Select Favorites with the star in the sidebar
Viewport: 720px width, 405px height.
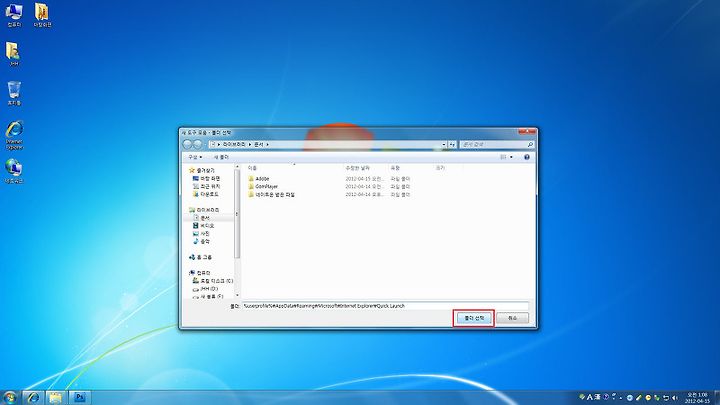(202, 170)
